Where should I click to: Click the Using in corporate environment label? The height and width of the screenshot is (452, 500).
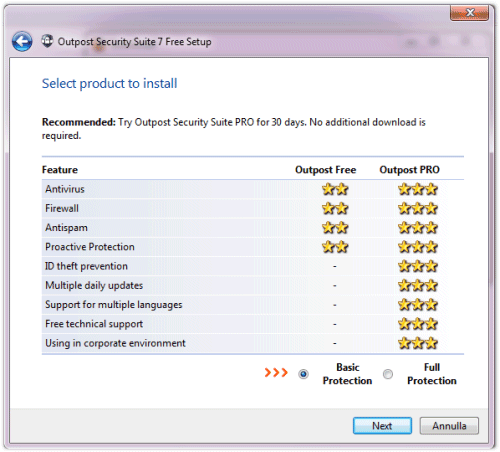coord(115,343)
